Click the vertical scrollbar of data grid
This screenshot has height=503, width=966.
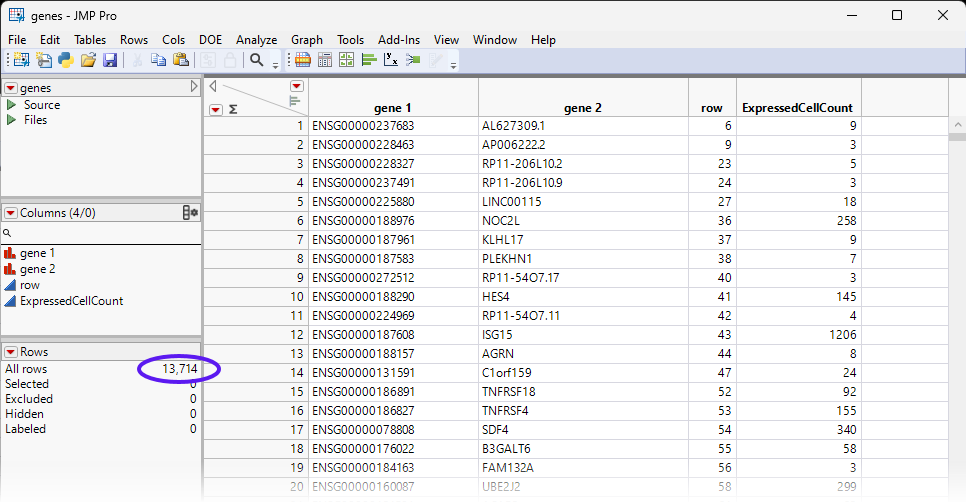tap(956, 300)
